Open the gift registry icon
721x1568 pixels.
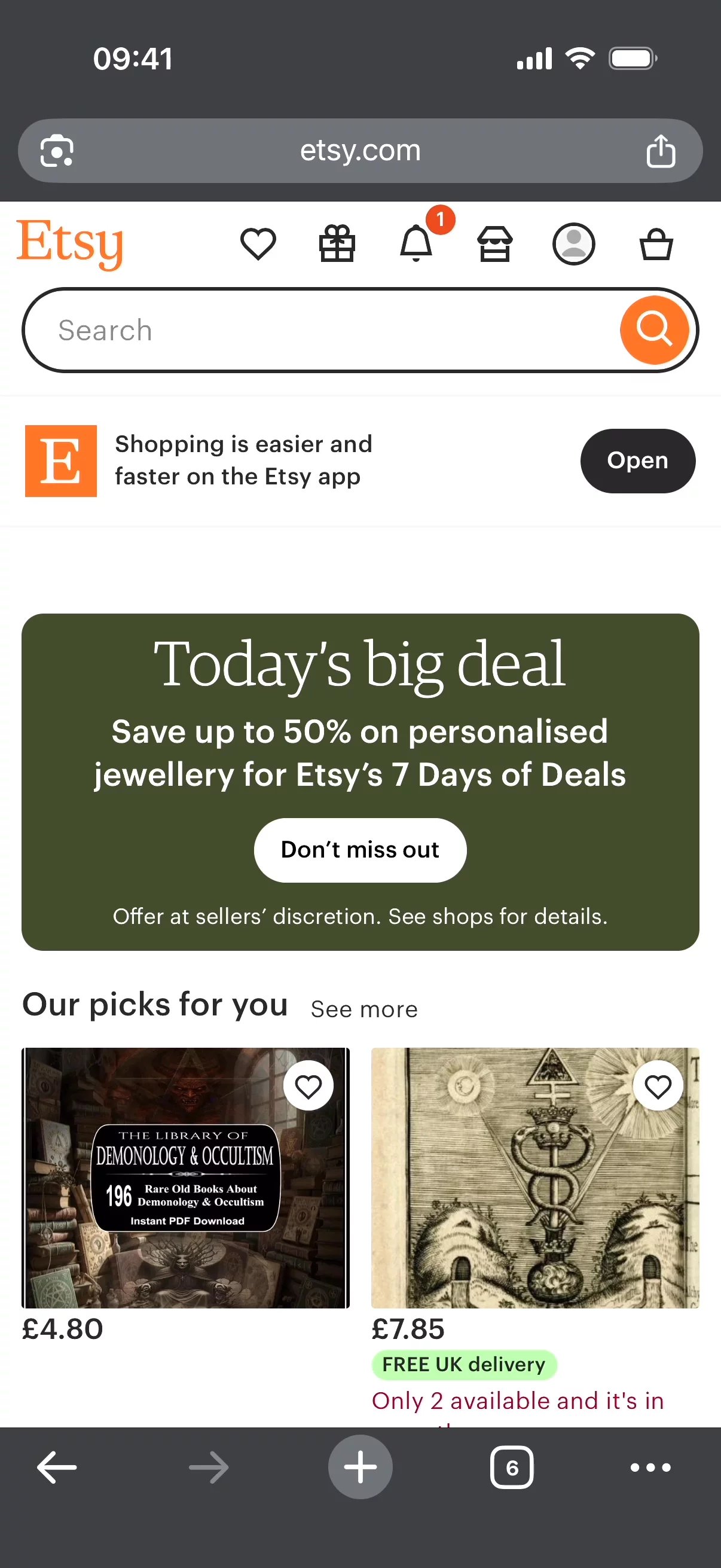coord(337,244)
